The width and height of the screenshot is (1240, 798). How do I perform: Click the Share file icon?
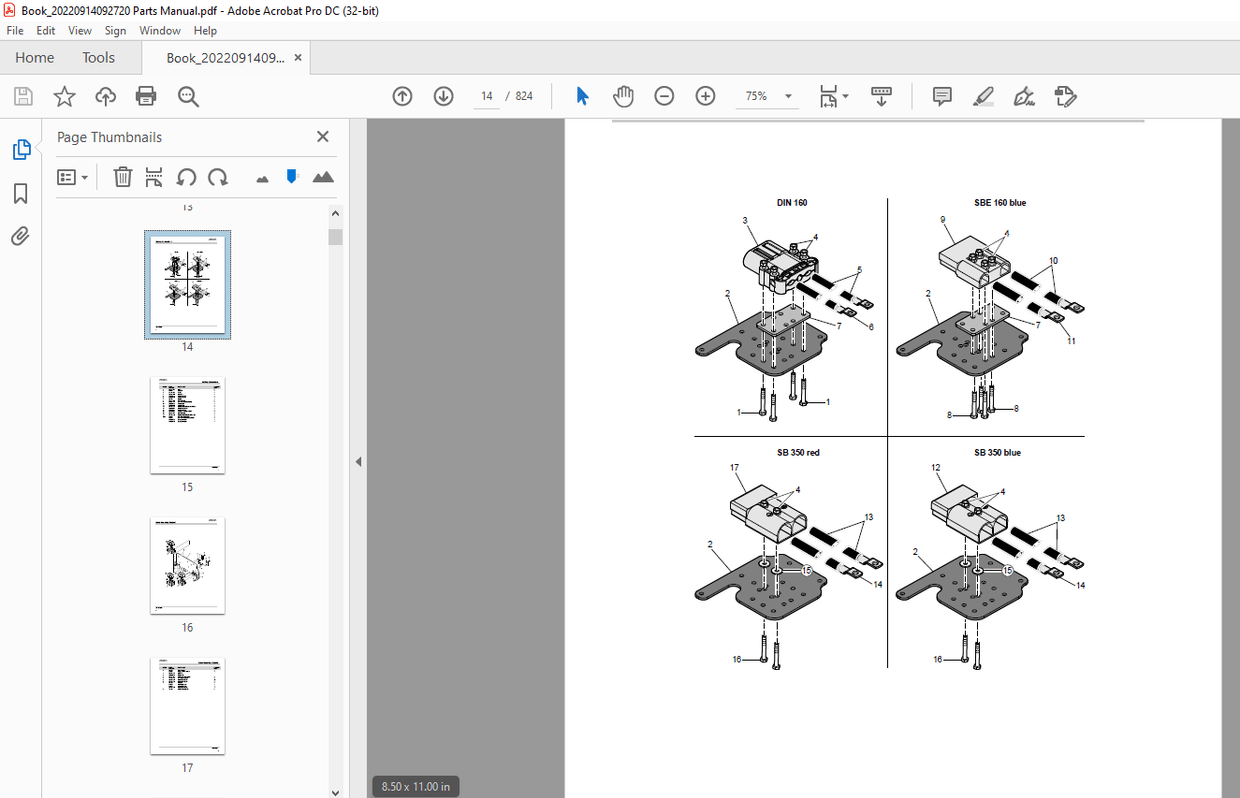coord(105,96)
